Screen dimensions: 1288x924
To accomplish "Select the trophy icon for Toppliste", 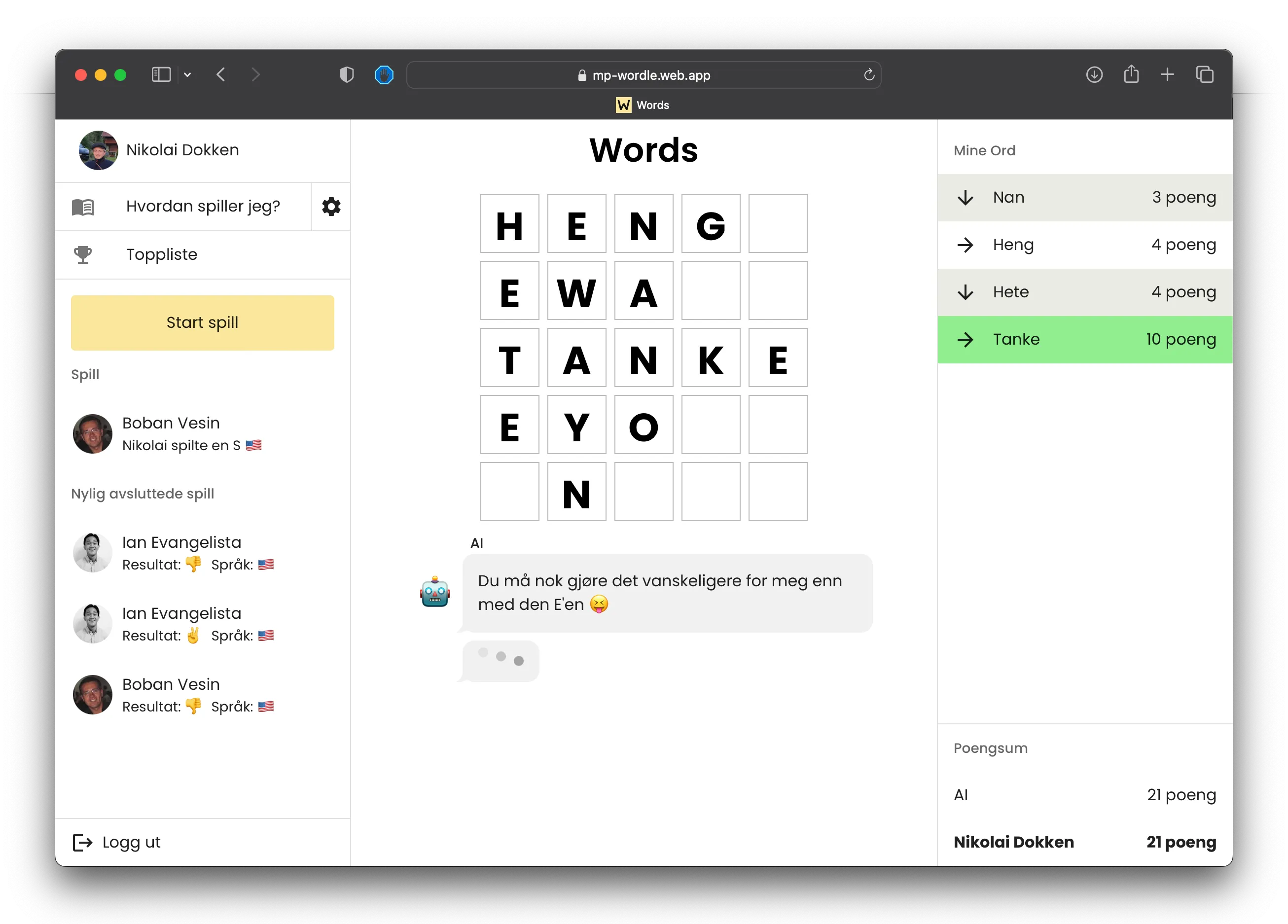I will coord(83,254).
